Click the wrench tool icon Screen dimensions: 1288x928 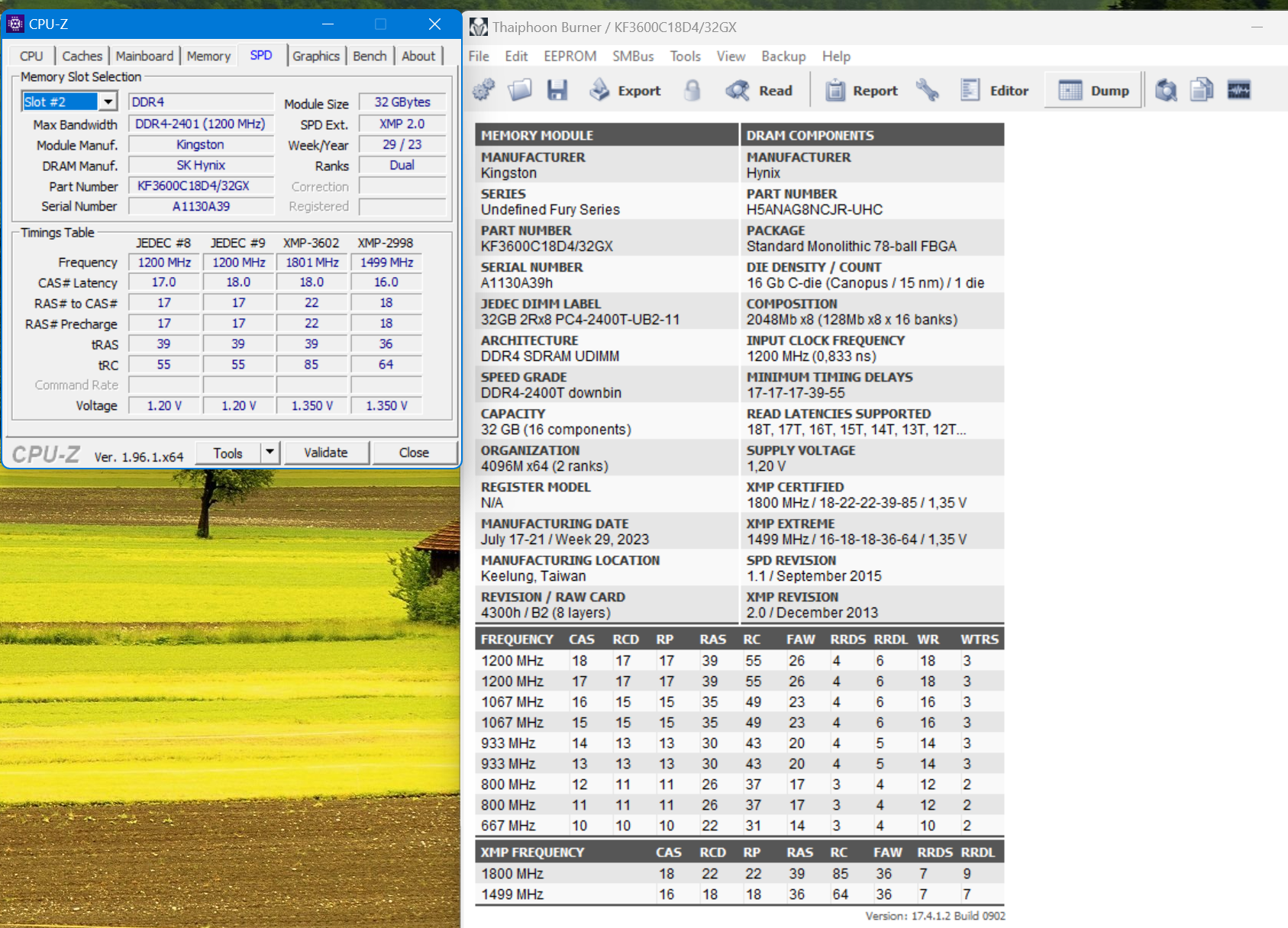click(928, 90)
